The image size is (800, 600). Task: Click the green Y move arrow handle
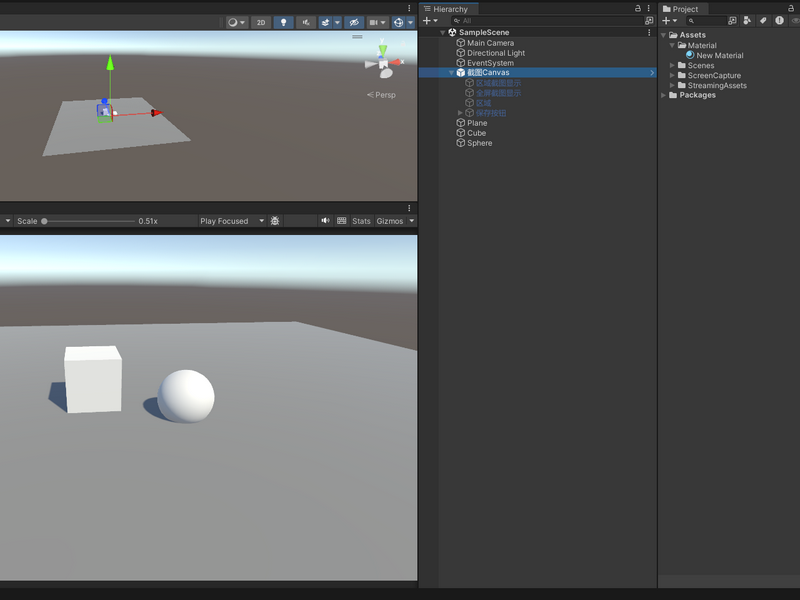pos(110,63)
